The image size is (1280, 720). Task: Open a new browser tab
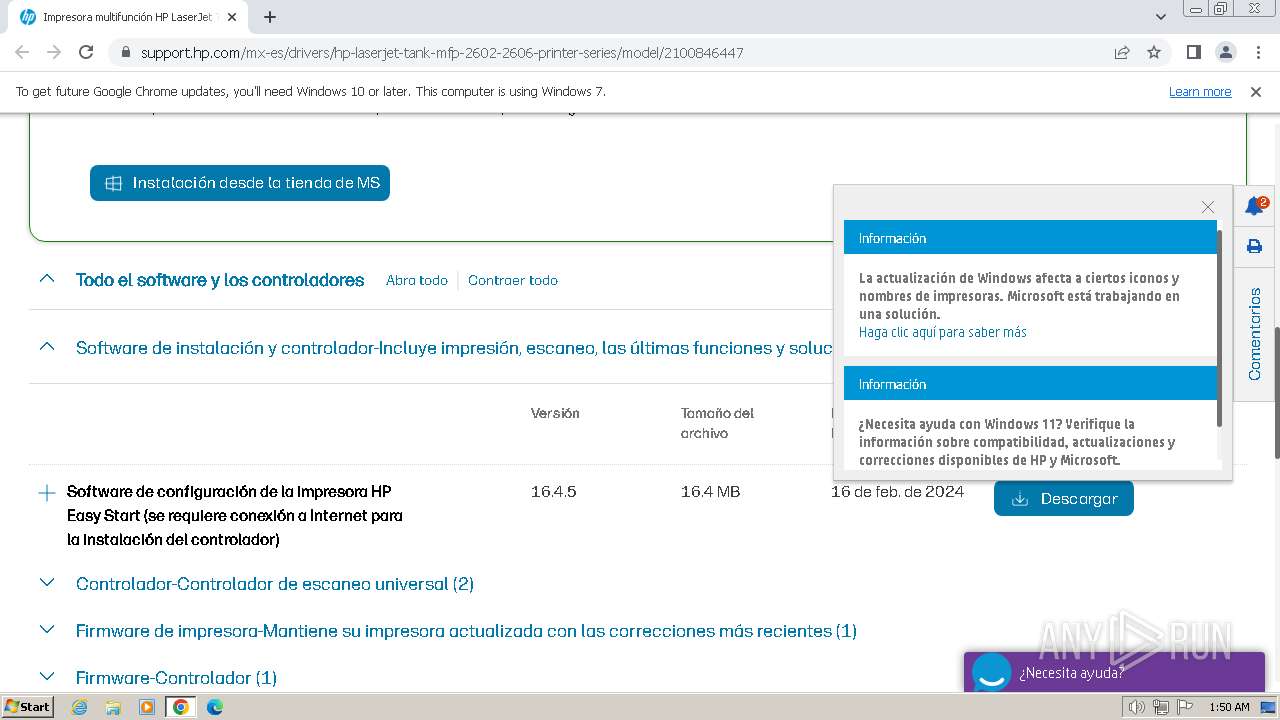point(270,17)
